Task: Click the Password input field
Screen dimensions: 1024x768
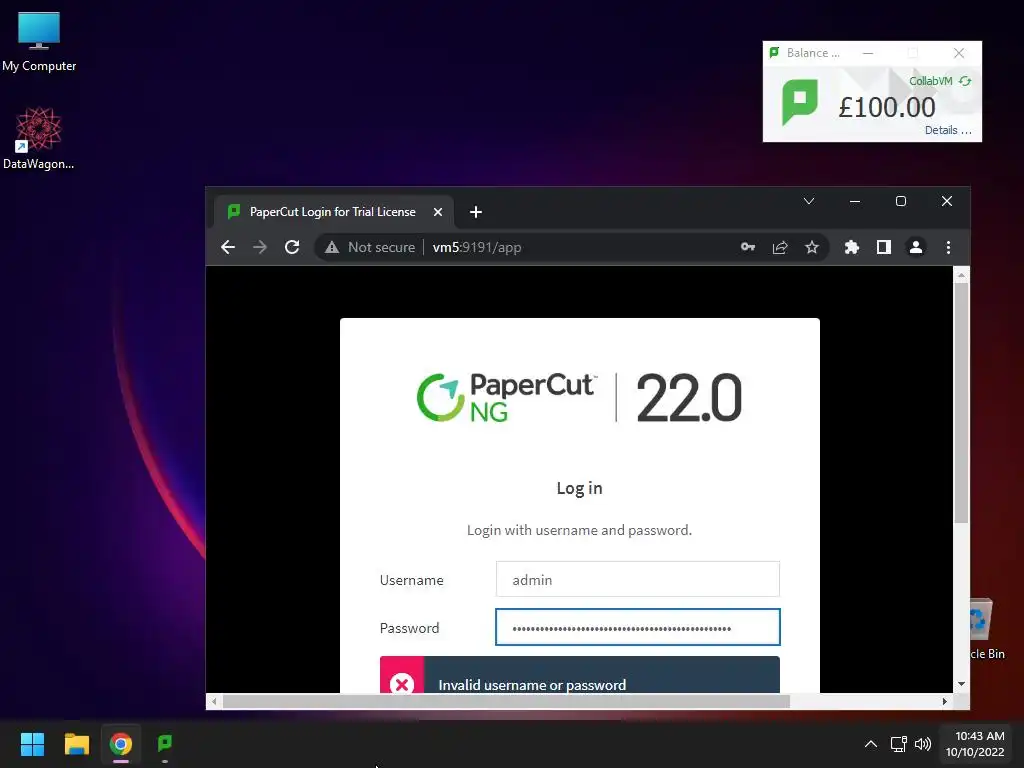Action: tap(637, 627)
